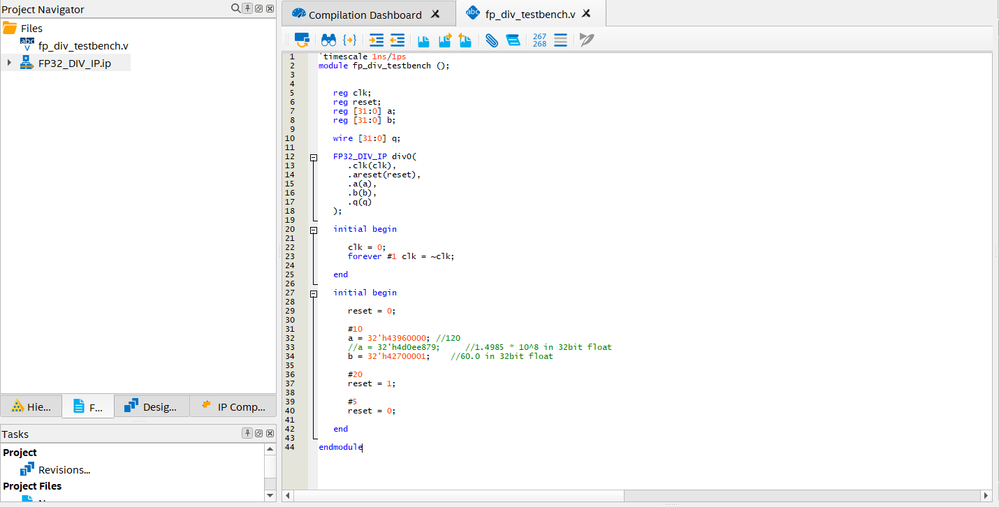
Task: Click the curly-brace matching delimiter icon
Action: click(349, 40)
